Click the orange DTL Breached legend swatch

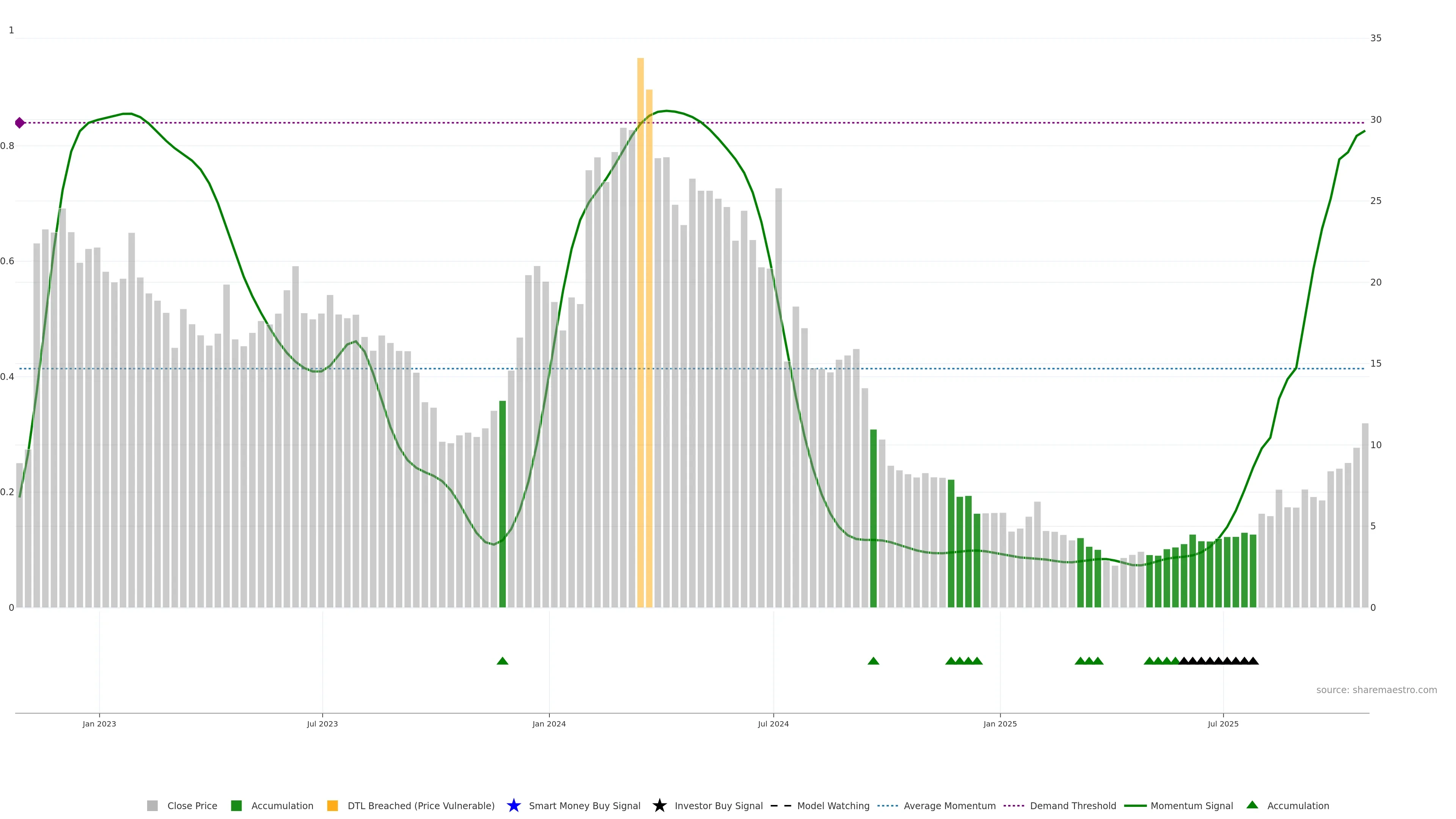click(333, 805)
